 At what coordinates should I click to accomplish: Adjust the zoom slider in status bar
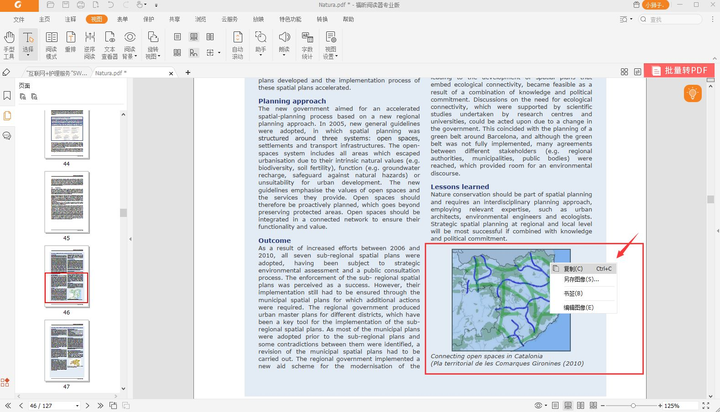633,406
